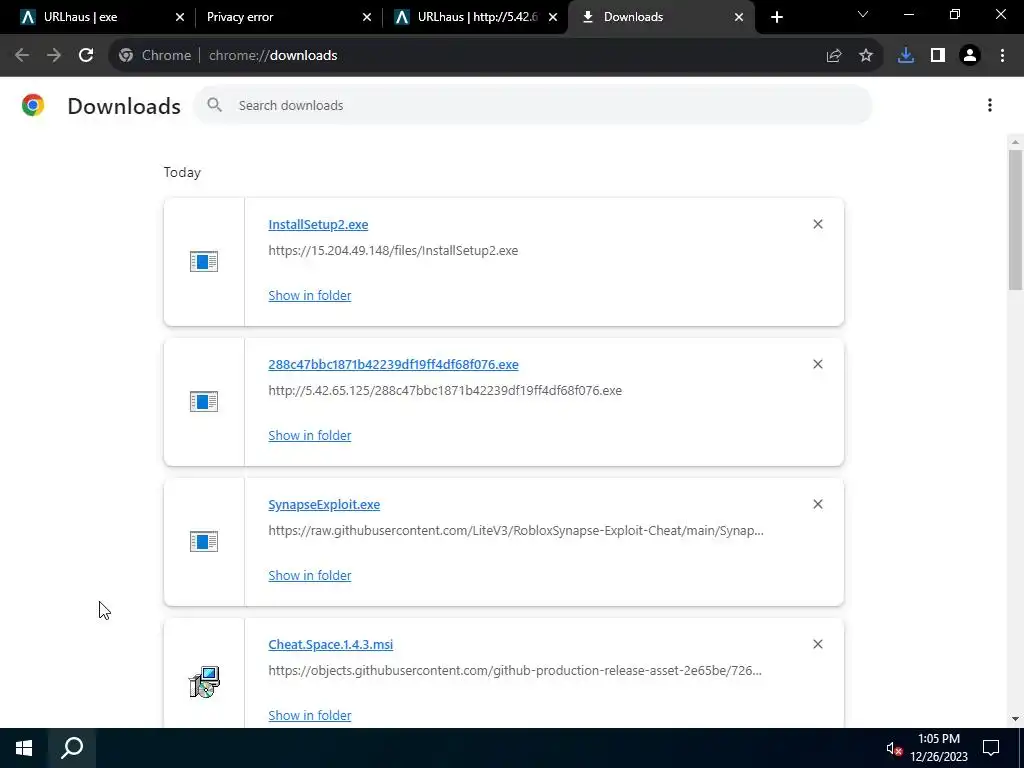
Task: Show SynapseExploit.exe in folder
Action: (x=310, y=575)
